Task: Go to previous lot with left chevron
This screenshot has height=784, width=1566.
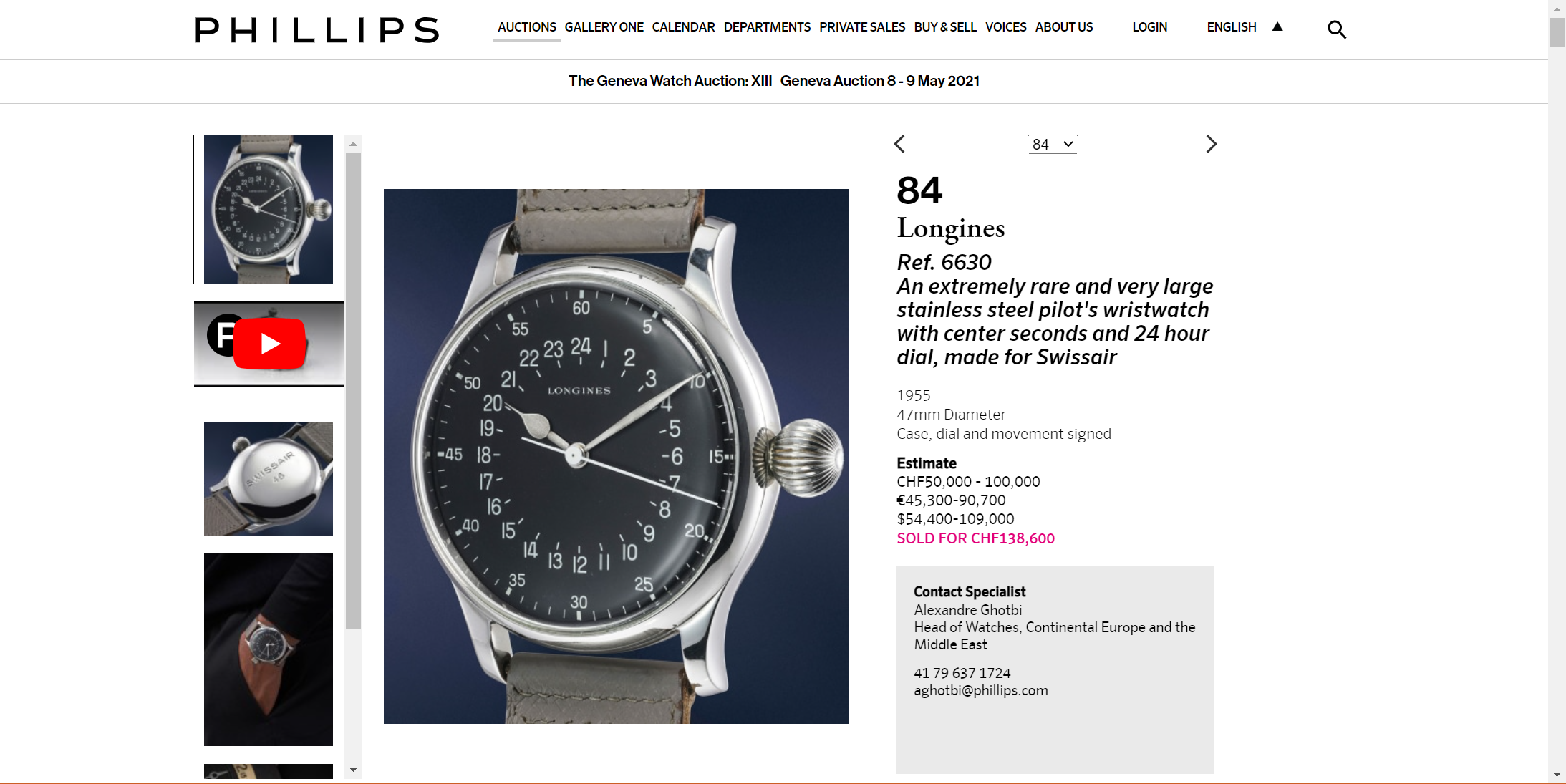Action: point(899,144)
